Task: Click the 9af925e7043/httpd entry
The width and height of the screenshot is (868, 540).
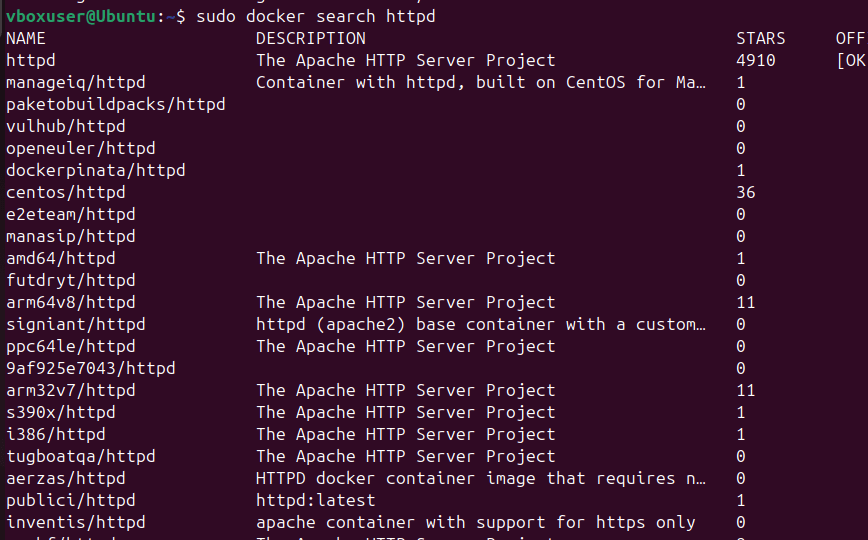Action: click(x=91, y=368)
